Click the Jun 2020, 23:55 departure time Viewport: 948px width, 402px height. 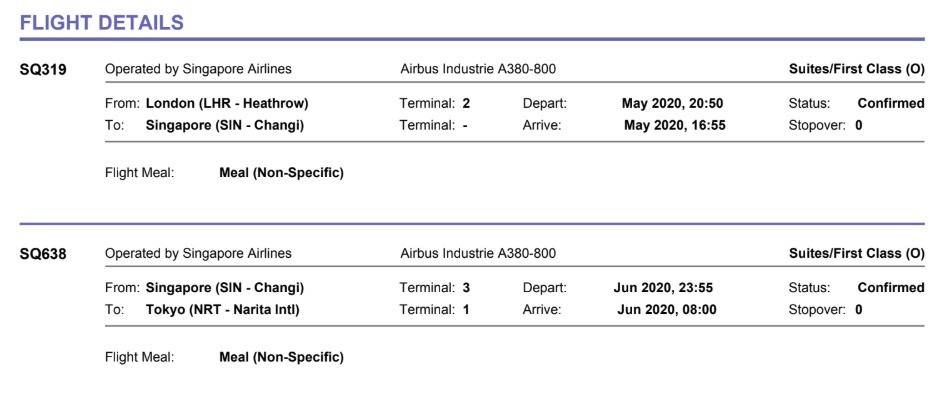click(x=664, y=287)
